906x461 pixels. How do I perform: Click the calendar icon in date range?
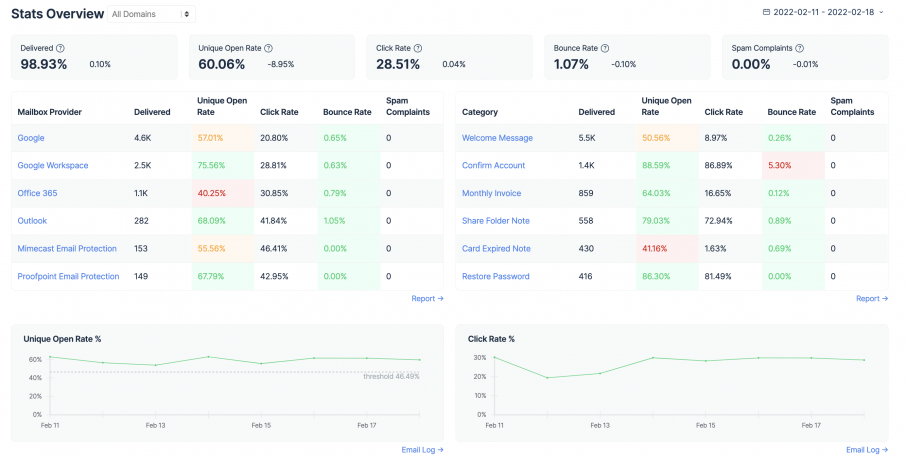click(x=767, y=13)
